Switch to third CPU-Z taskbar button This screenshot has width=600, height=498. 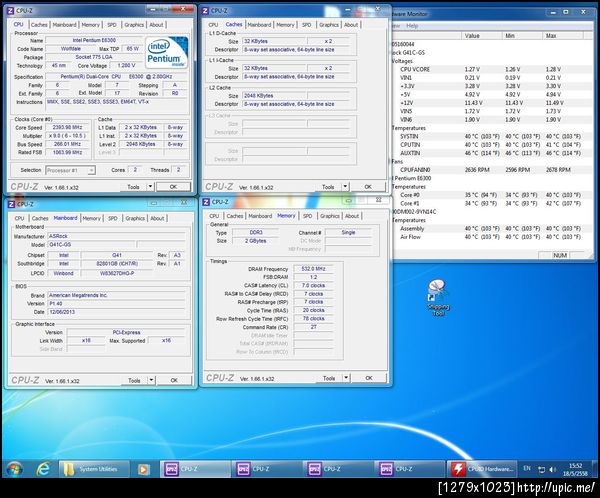tap(338, 469)
